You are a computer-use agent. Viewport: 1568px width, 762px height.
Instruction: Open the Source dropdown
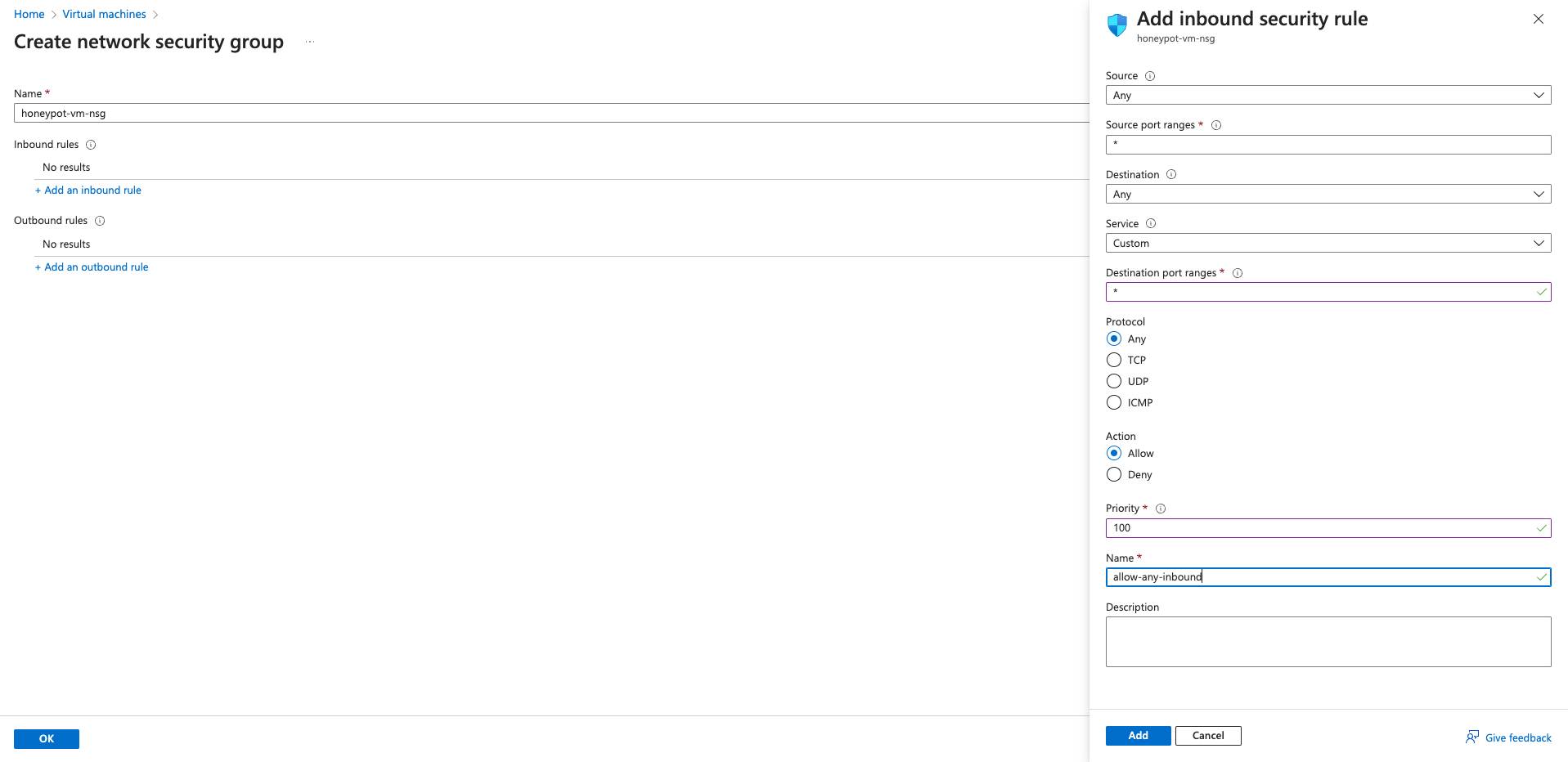point(1328,96)
